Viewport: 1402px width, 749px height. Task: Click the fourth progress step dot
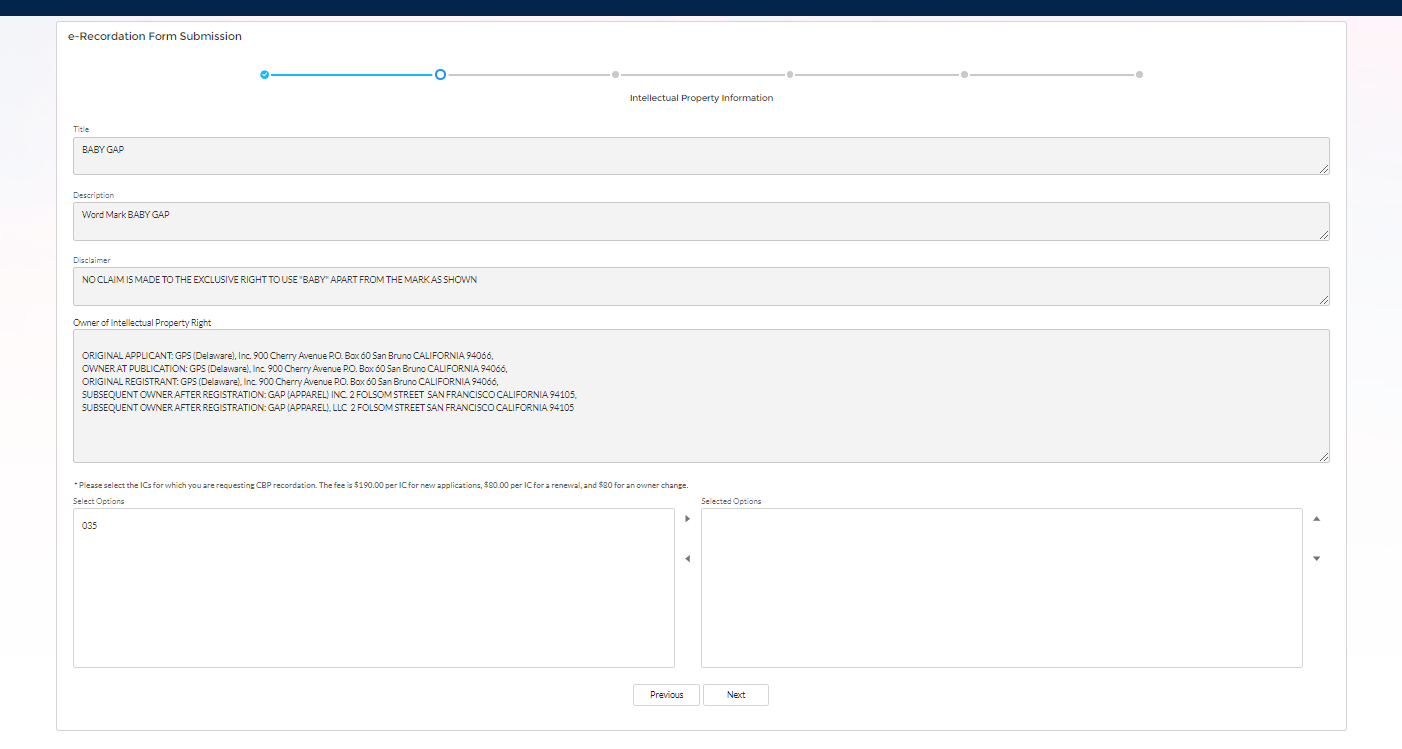coord(790,74)
